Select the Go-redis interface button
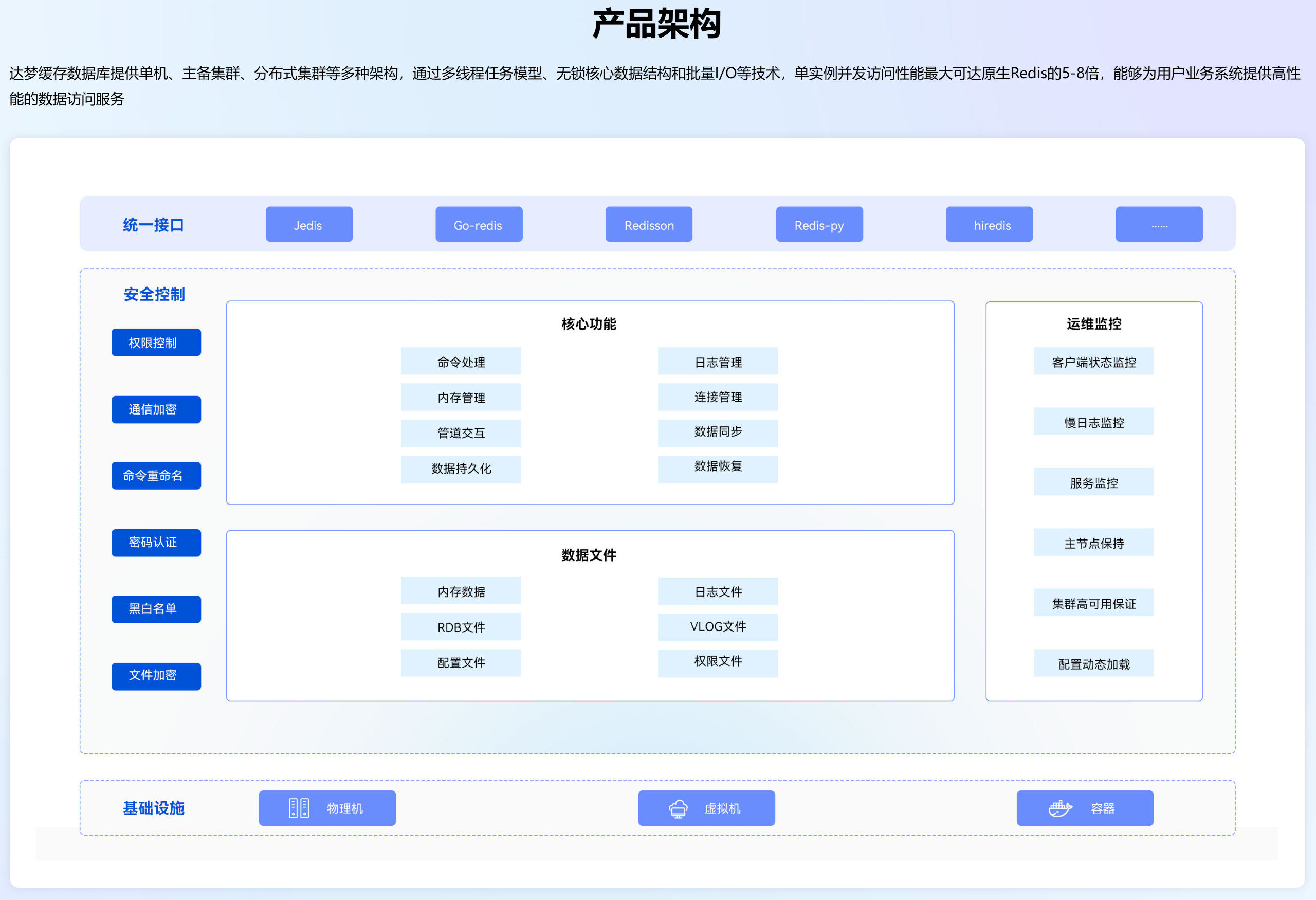 (479, 224)
